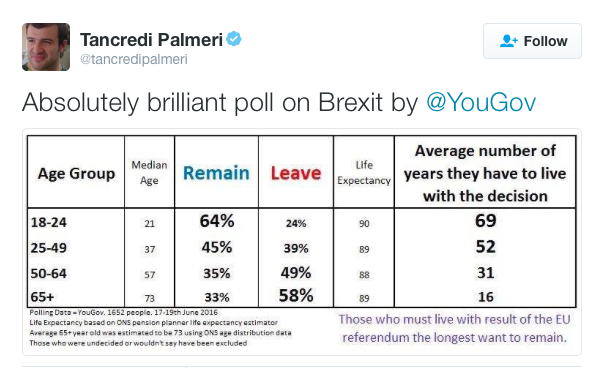Click the Follow button
The height and width of the screenshot is (368, 592).
pyautogui.click(x=532, y=41)
